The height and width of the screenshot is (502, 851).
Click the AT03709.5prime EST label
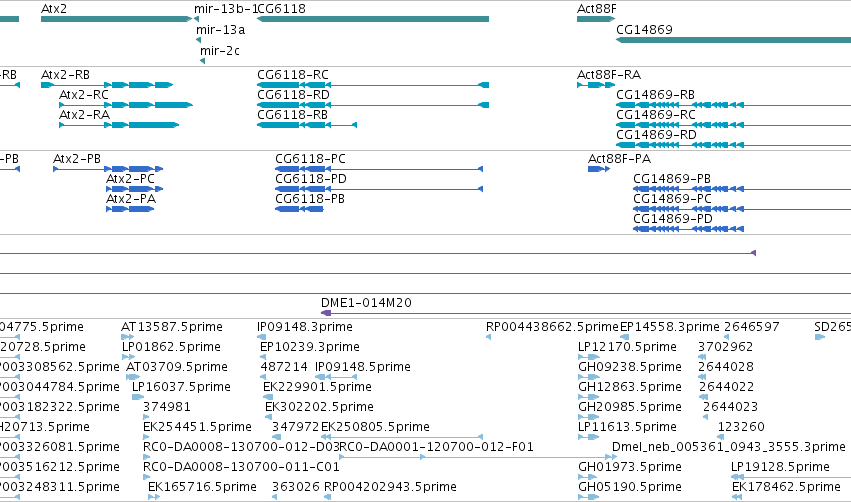pos(176,367)
